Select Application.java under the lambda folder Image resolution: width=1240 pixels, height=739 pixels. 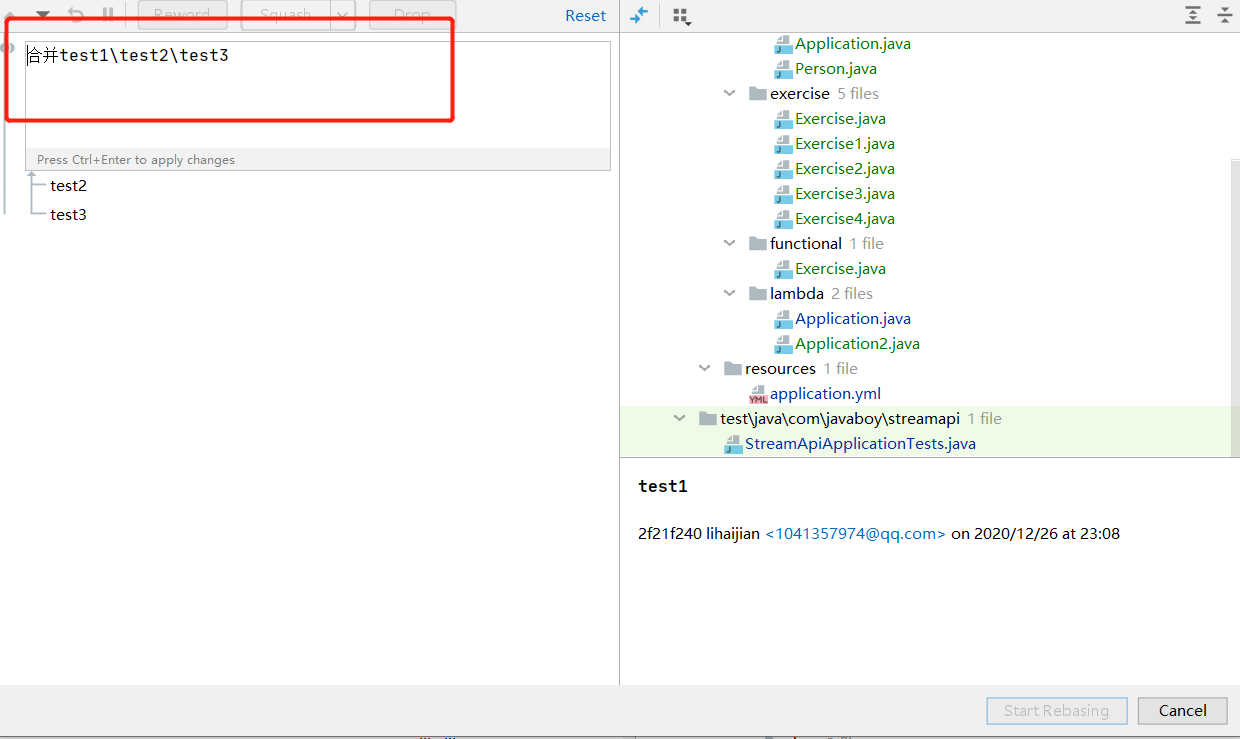[853, 319]
